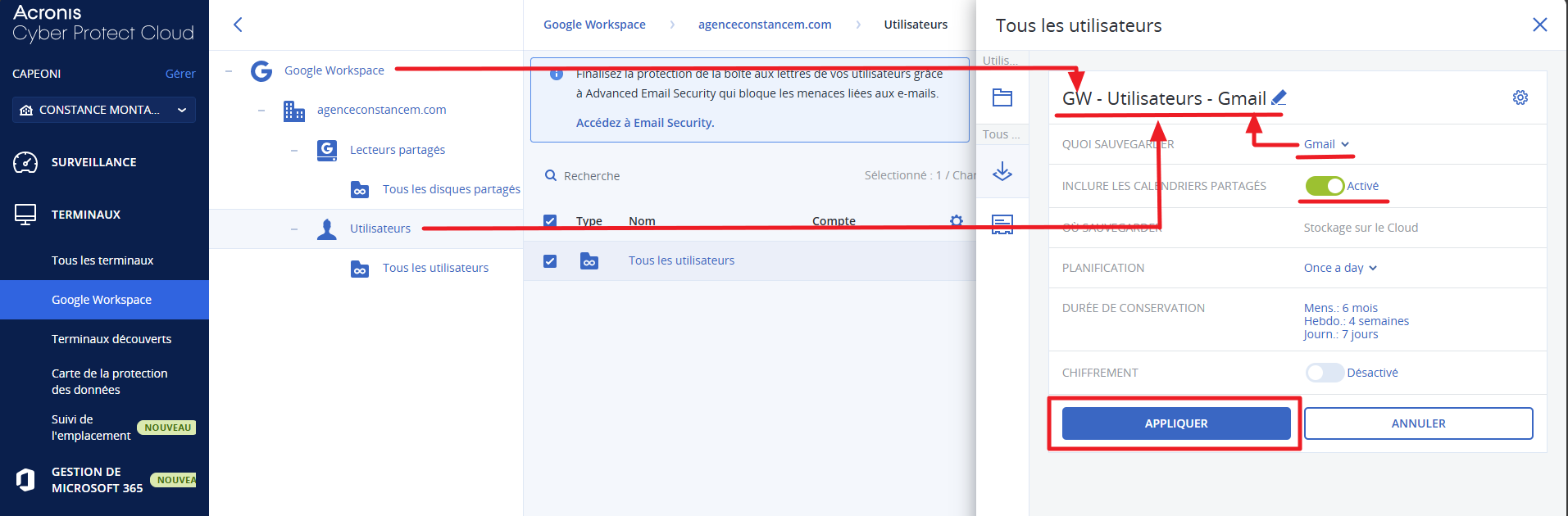Collapse the Utilisateurs tree node

coord(294,229)
